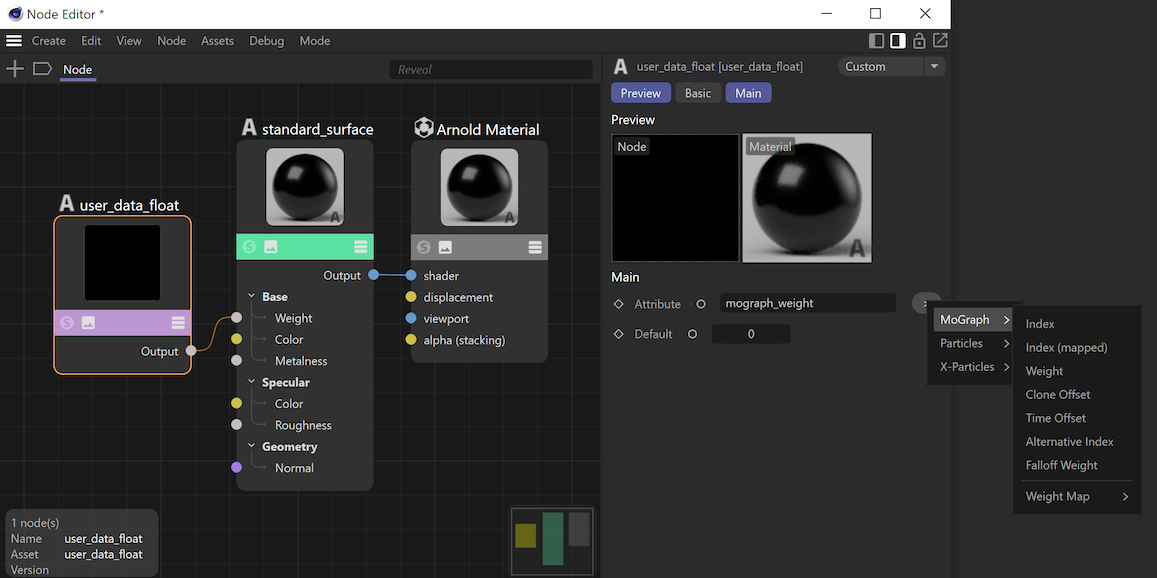Viewport: 1157px width, 578px height.
Task: Toggle Default keyframe diamond
Action: (x=618, y=334)
